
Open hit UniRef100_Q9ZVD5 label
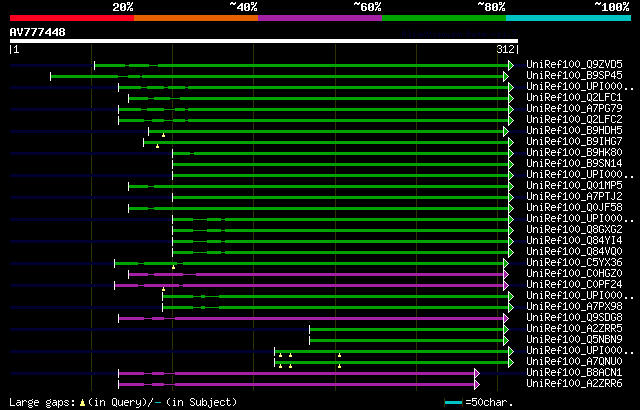[x=574, y=64]
